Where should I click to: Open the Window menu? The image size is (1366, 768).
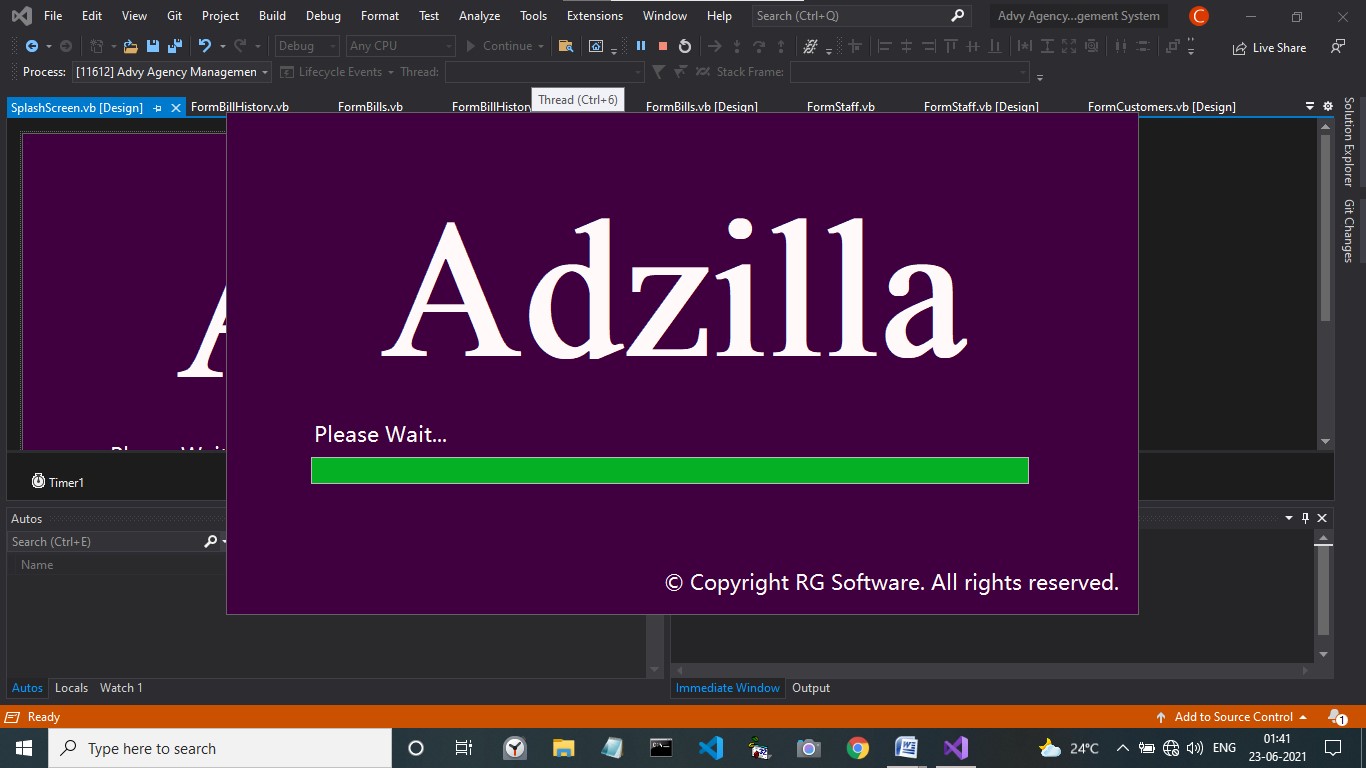[x=665, y=16]
